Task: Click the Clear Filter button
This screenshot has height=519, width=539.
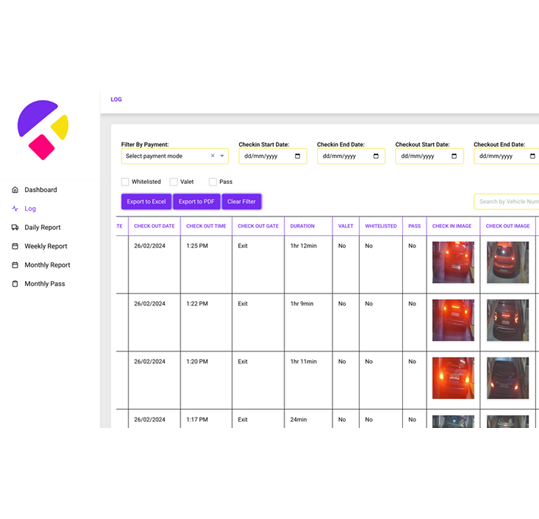Action: click(242, 201)
